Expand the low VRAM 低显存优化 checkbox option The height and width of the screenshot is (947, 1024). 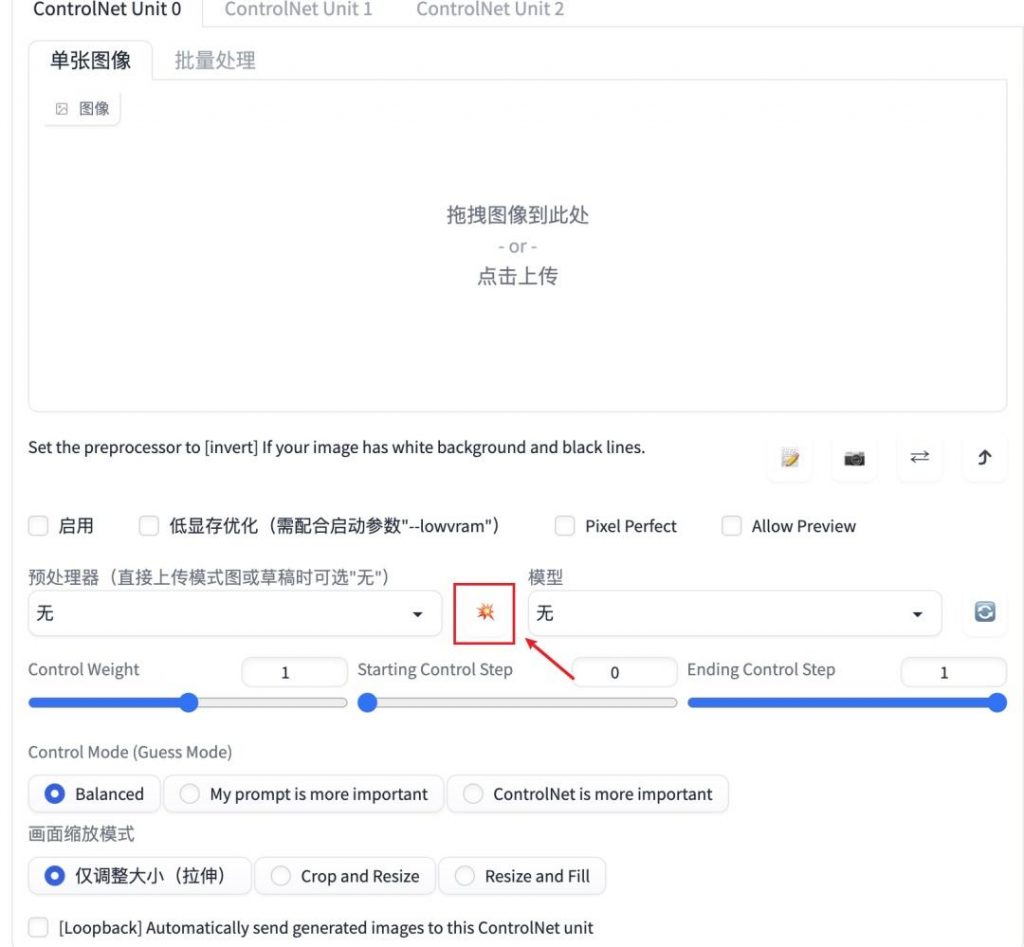tap(148, 526)
